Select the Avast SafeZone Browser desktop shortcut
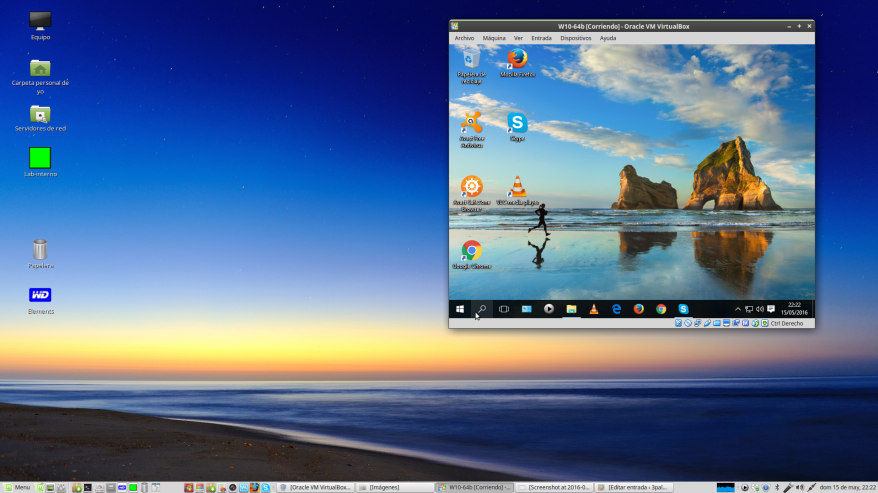Screen dimensions: 878x493 click(x=471, y=194)
